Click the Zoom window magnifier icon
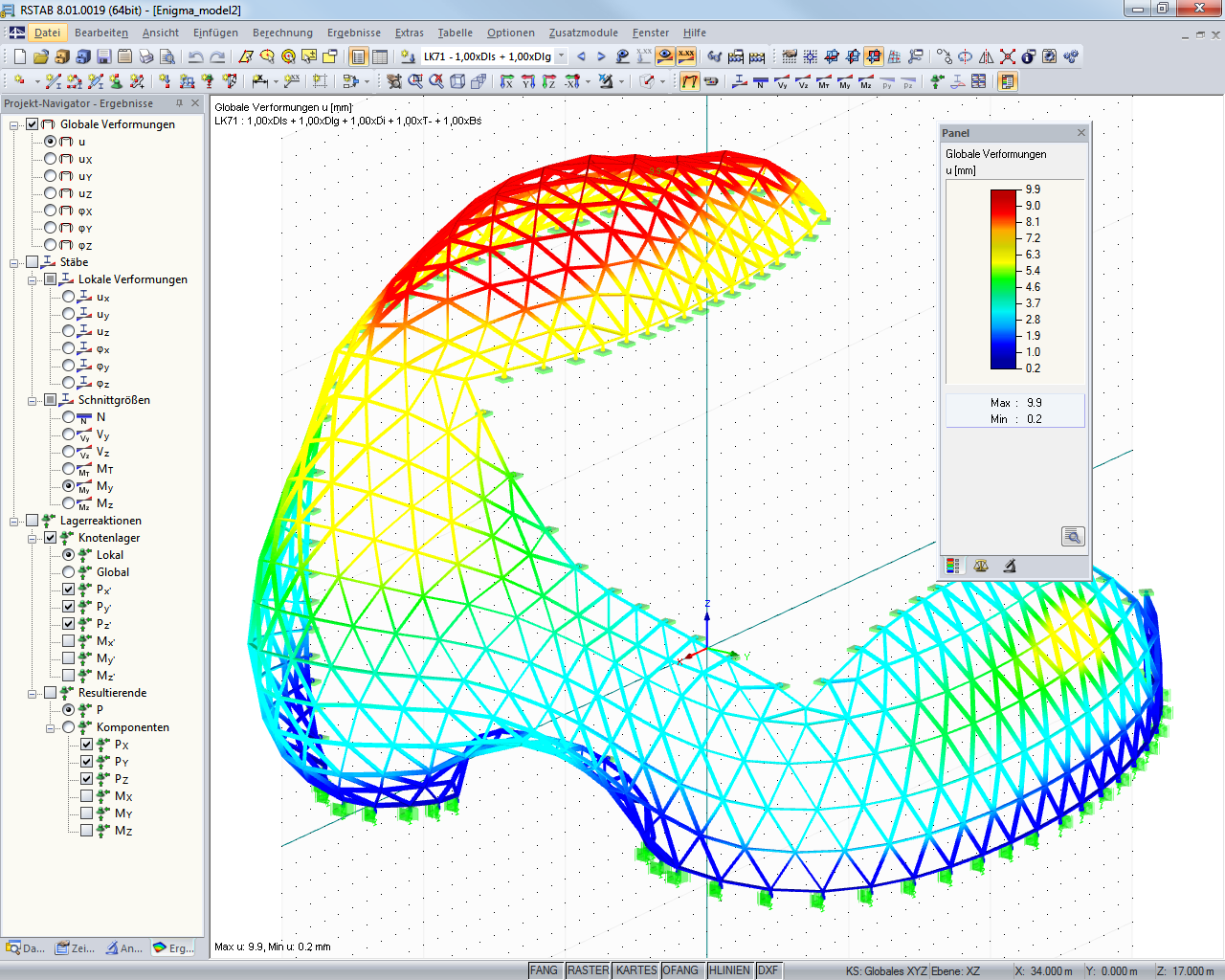Image resolution: width=1225 pixels, height=980 pixels. click(x=415, y=82)
